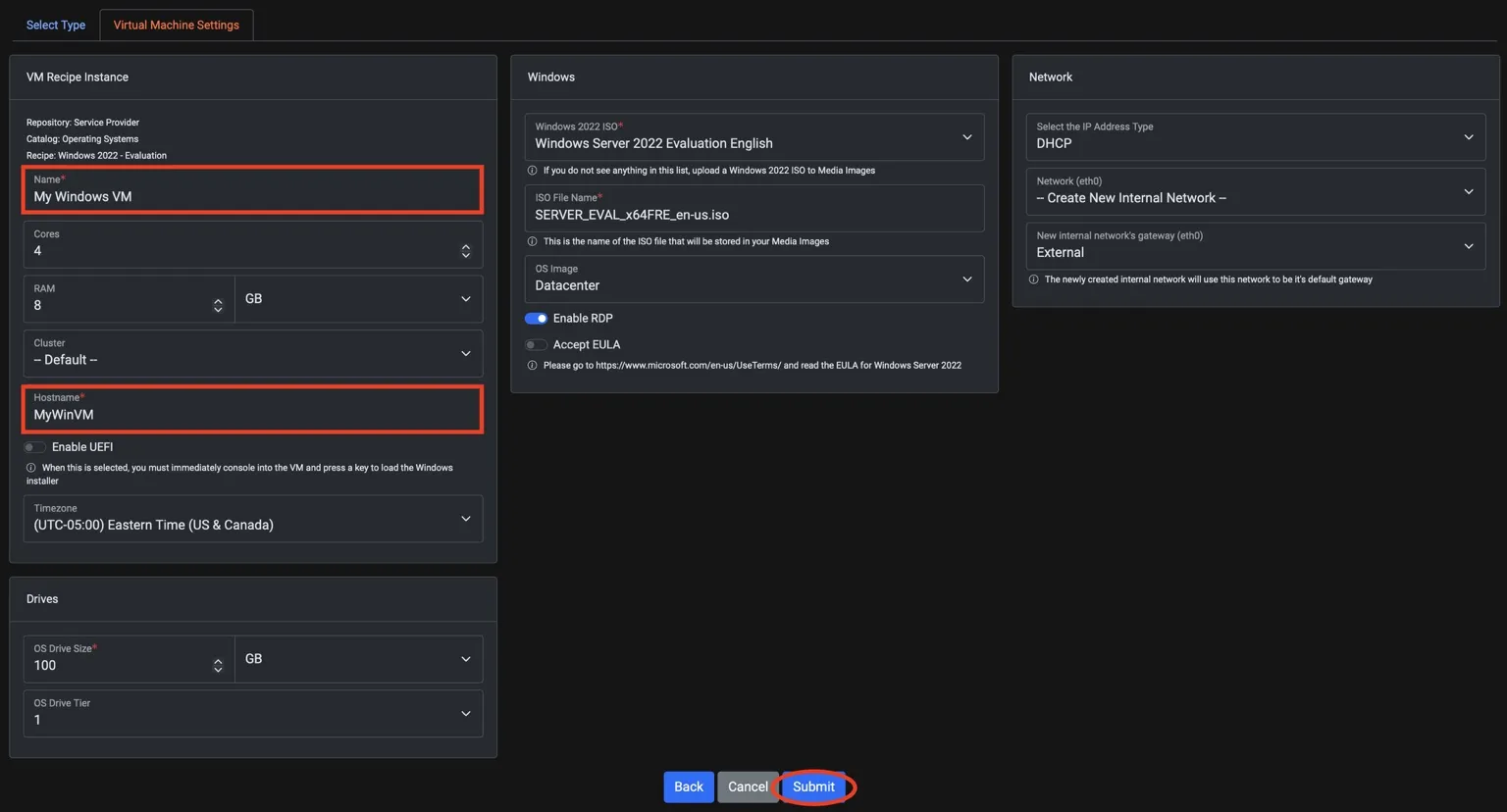Disable the Enable RDP toggle
This screenshot has height=812, width=1507.
pyautogui.click(x=536, y=318)
